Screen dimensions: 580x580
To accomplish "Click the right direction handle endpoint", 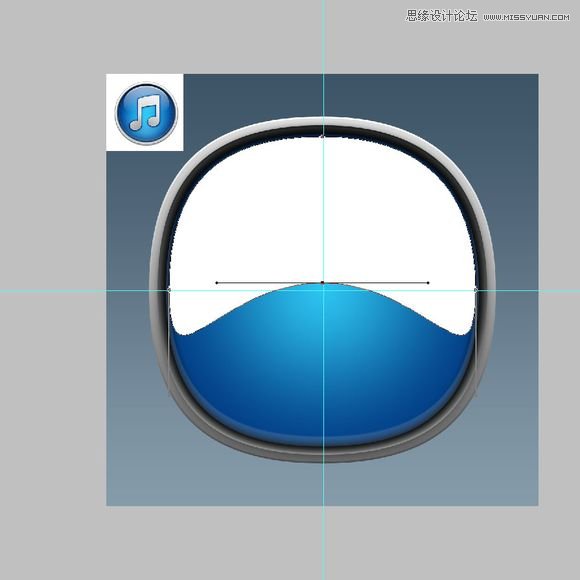I will (428, 283).
